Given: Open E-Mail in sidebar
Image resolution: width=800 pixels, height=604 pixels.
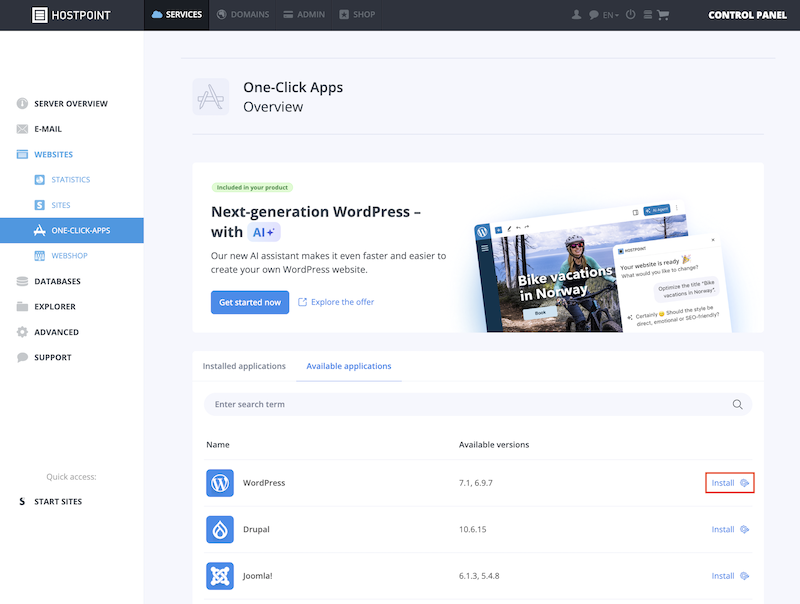Looking at the screenshot, I should coord(48,129).
